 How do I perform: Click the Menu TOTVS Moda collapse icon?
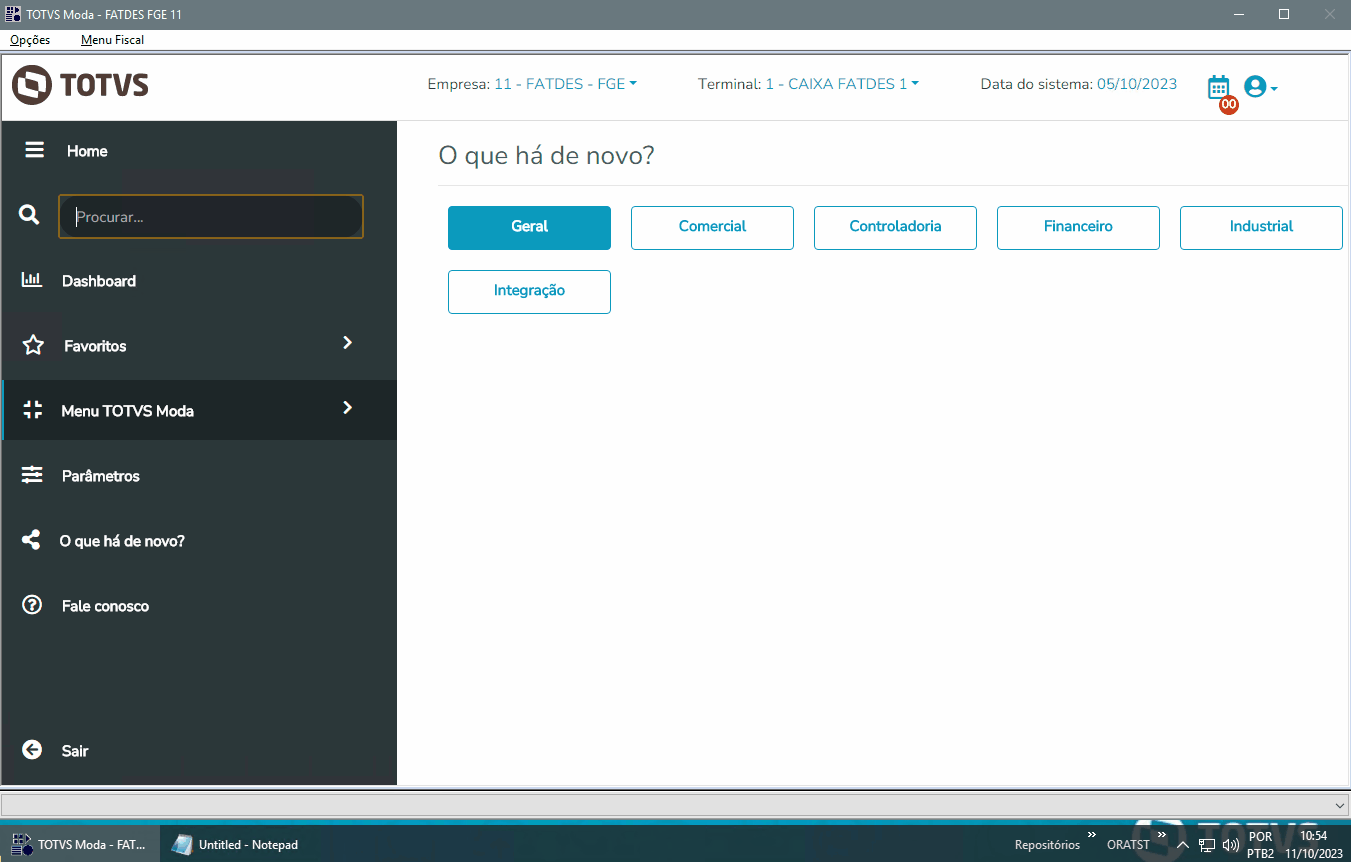pos(32,410)
